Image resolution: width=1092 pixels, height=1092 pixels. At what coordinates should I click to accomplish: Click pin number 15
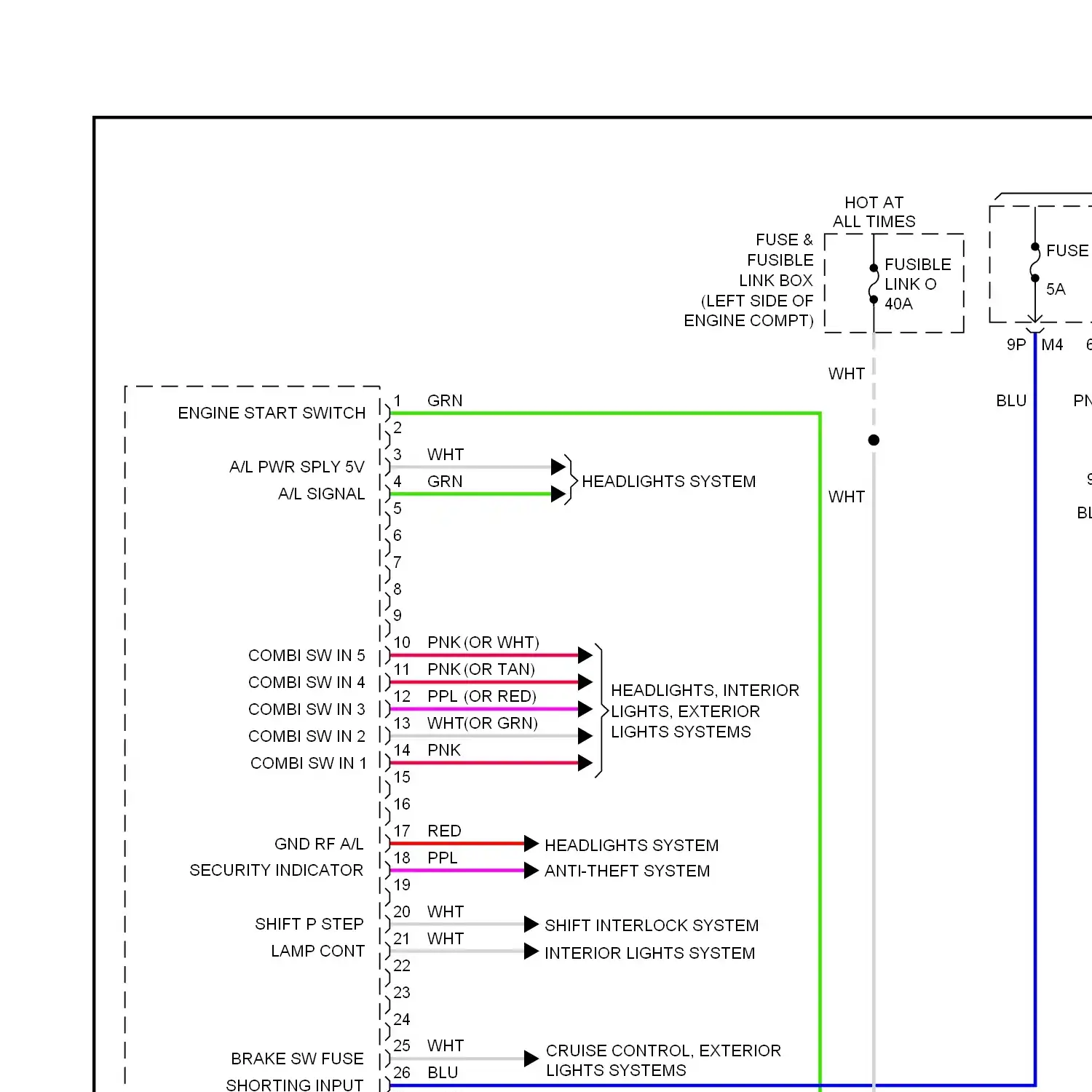[402, 778]
